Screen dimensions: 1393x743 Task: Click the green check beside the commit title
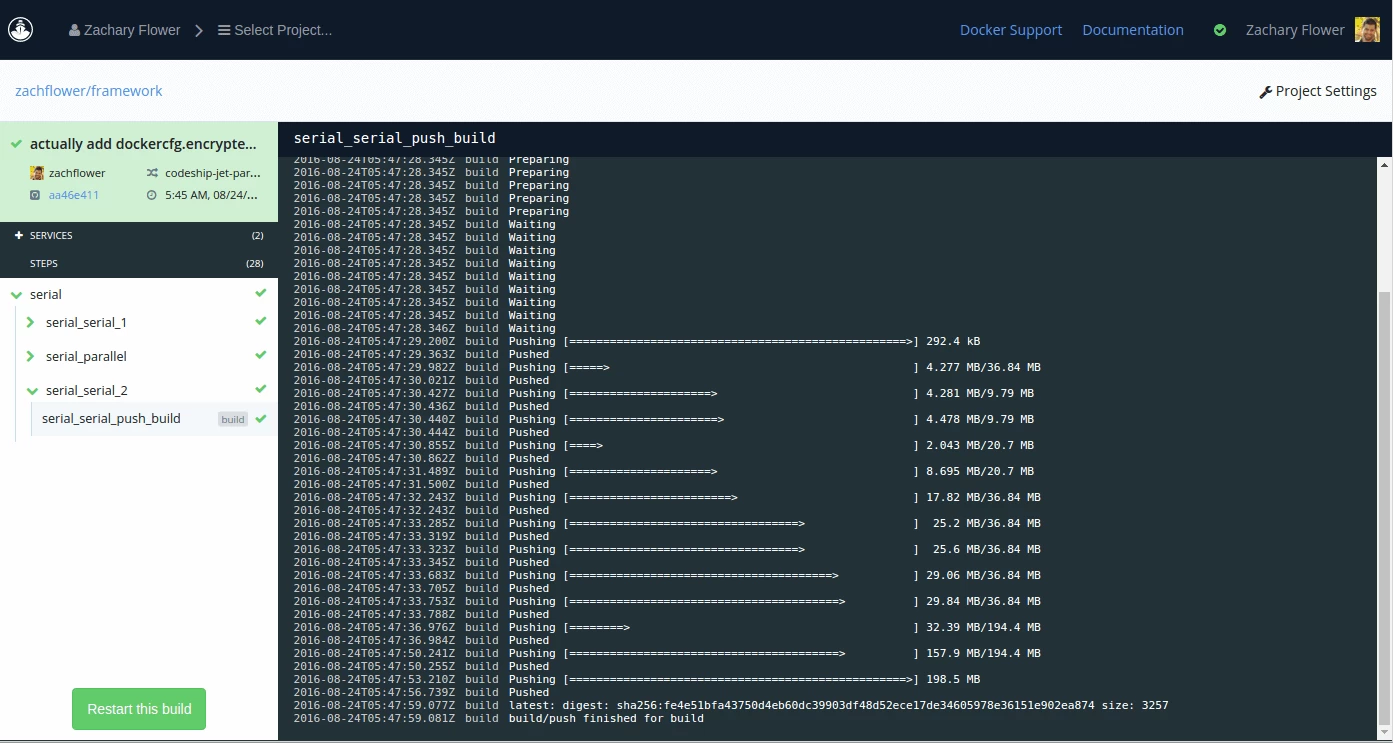(x=16, y=144)
